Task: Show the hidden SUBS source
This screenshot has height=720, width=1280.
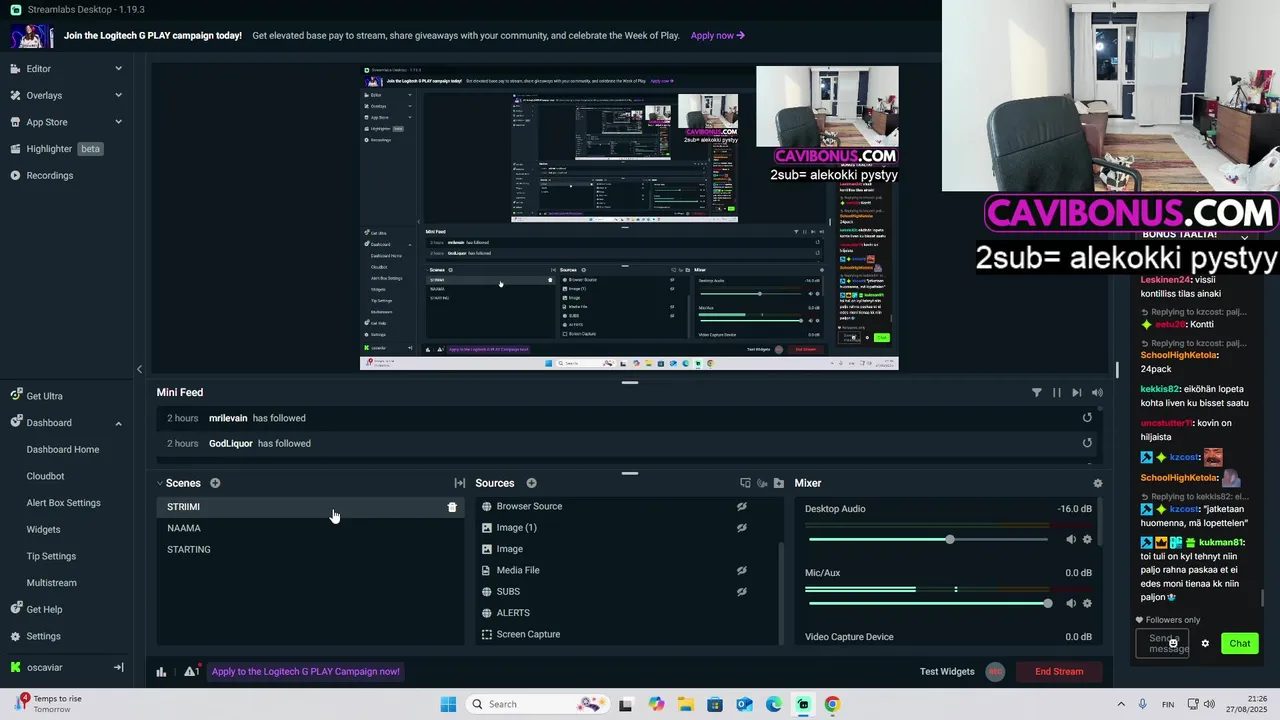Action: tap(742, 592)
